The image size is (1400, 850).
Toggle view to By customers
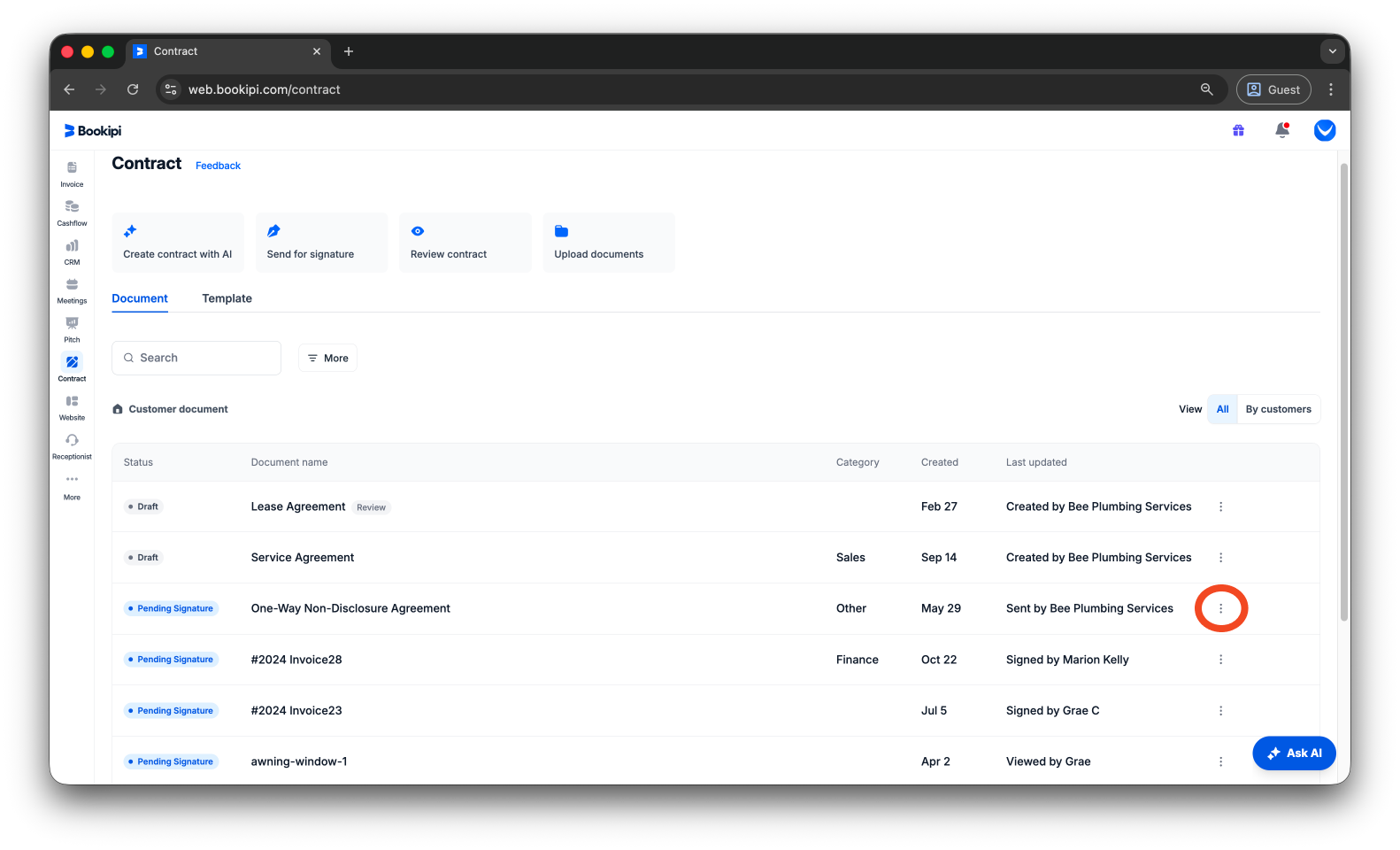pos(1278,409)
